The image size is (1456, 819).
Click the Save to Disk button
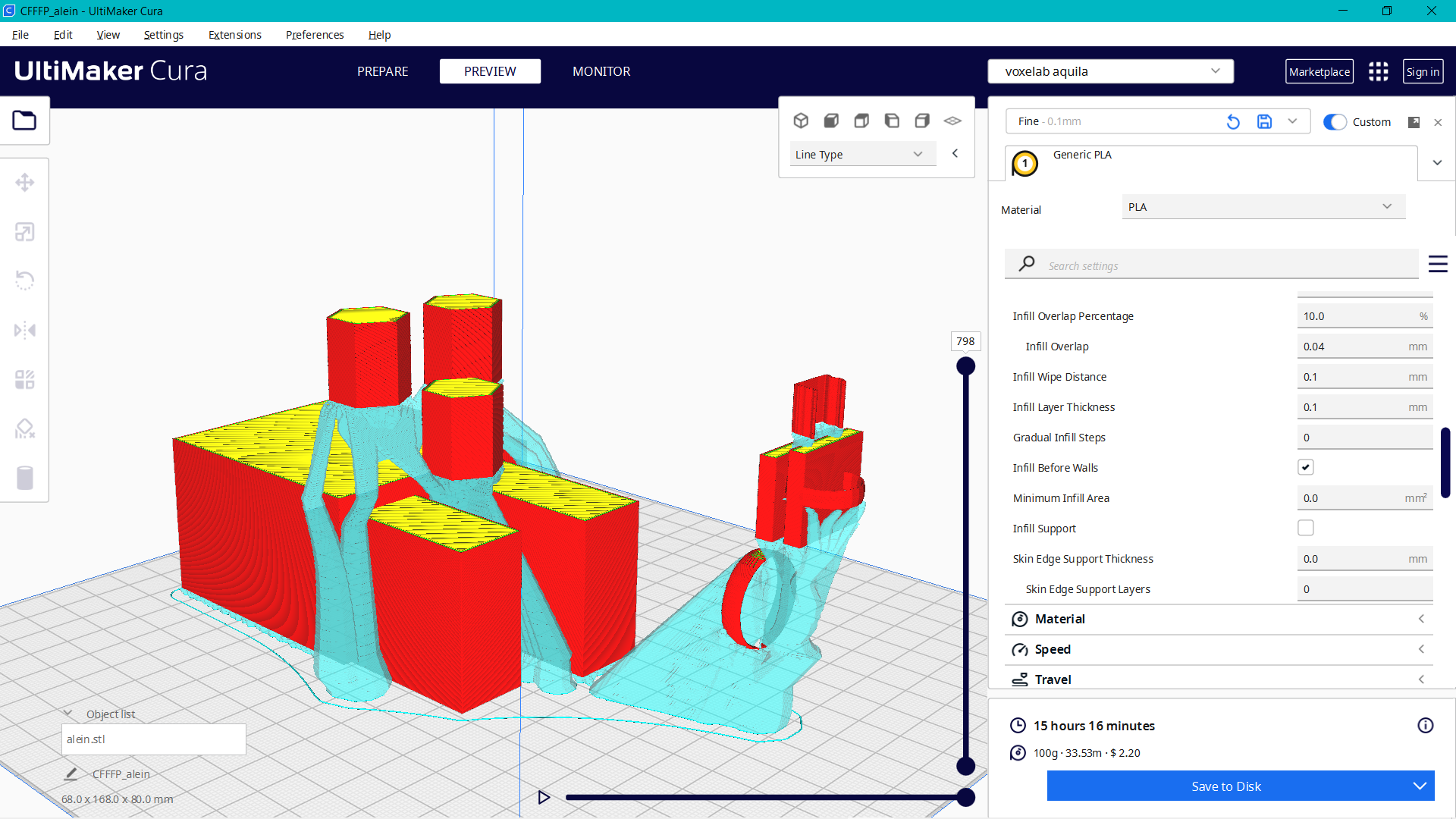tap(1225, 786)
